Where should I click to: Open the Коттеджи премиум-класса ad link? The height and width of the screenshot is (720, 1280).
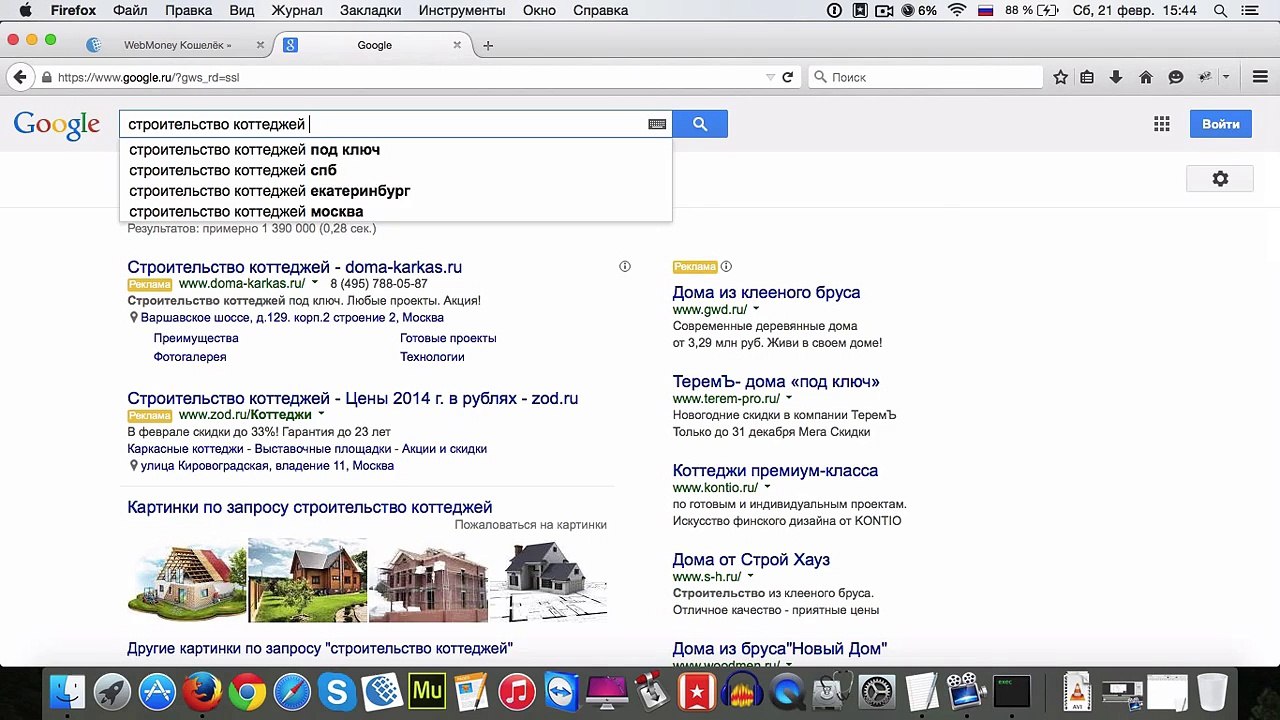[x=775, y=470]
